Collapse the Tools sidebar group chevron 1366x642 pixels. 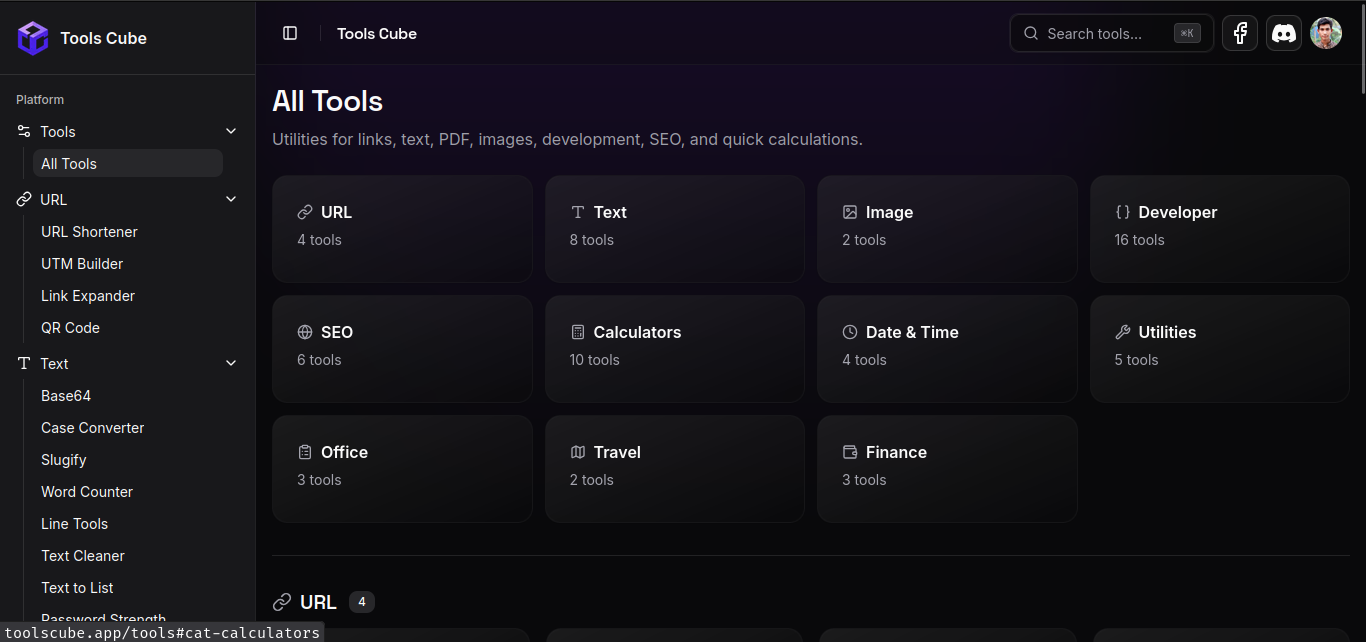(231, 131)
